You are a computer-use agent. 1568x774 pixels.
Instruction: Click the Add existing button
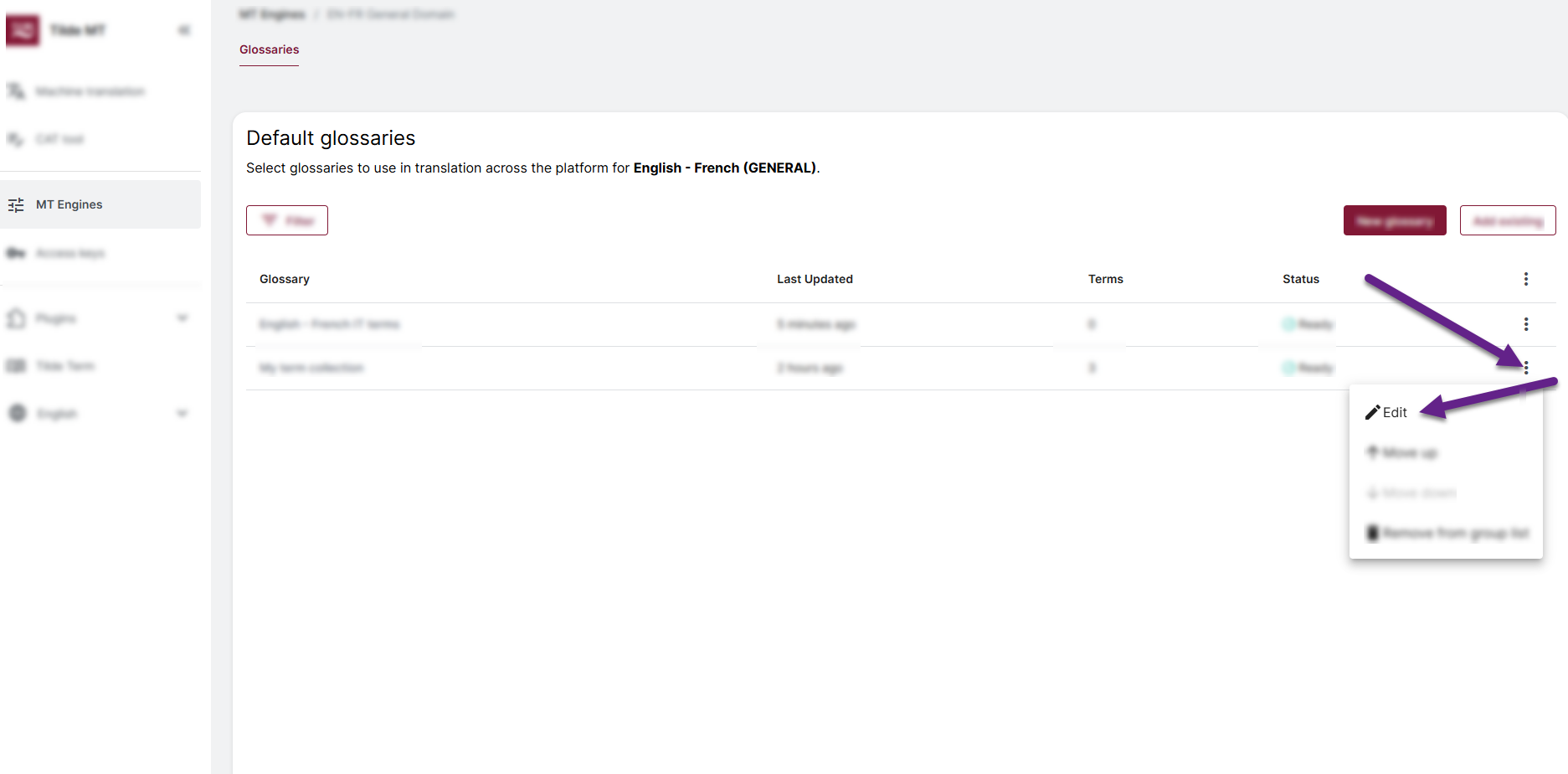[1508, 219]
